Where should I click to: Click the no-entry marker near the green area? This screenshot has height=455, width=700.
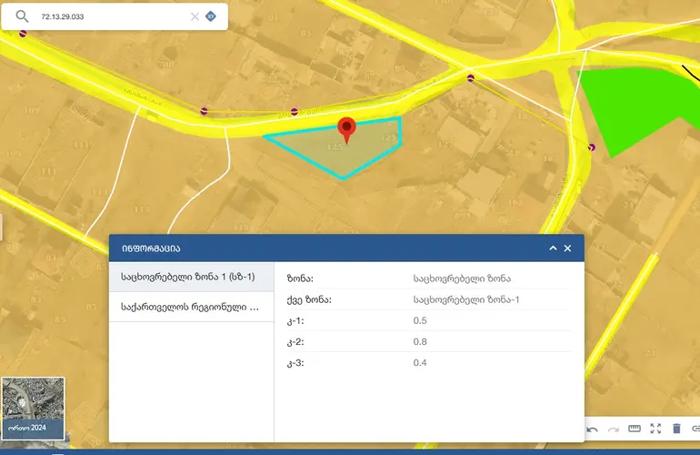pos(592,147)
